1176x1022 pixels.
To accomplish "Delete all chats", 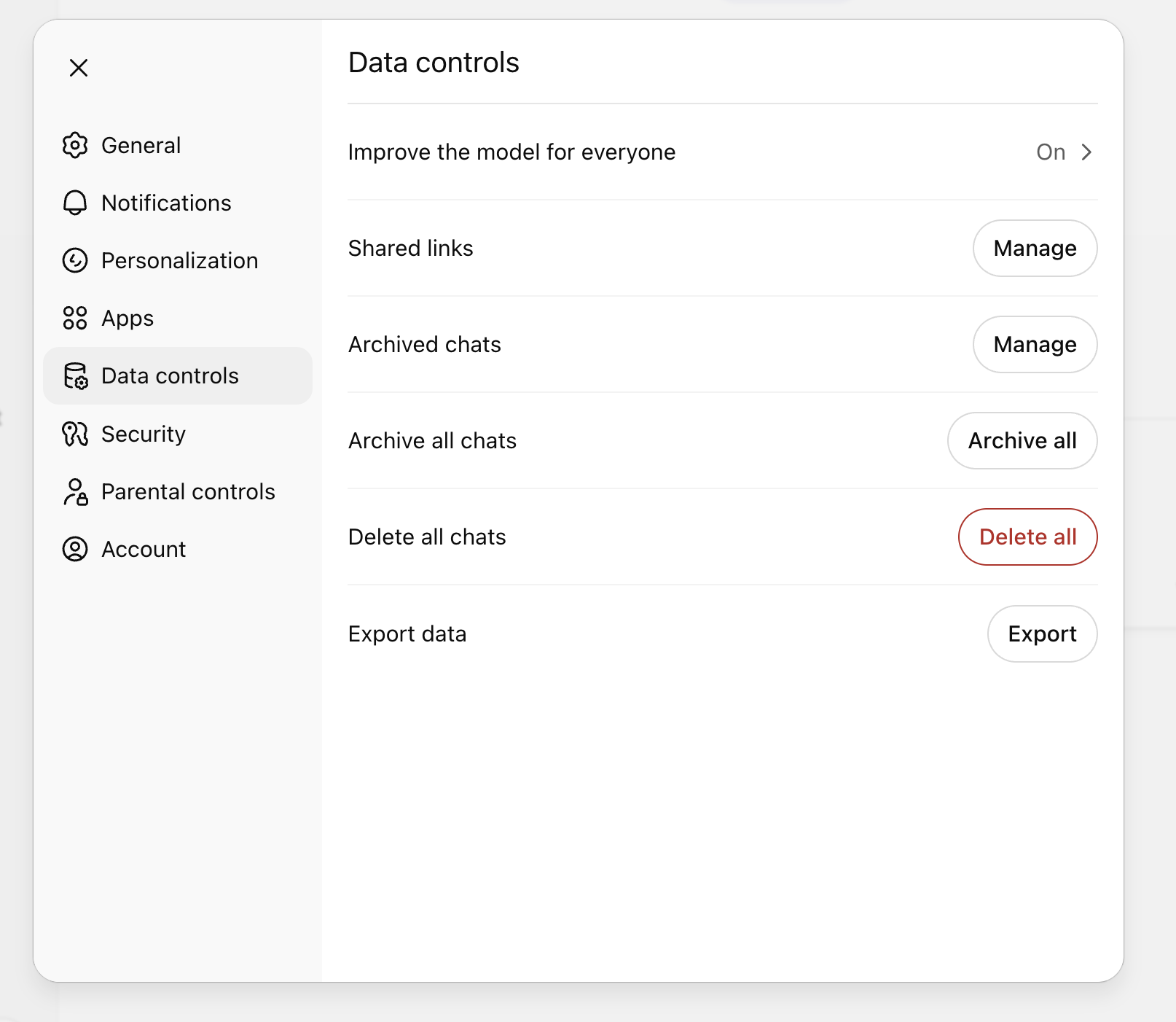I will (1027, 537).
